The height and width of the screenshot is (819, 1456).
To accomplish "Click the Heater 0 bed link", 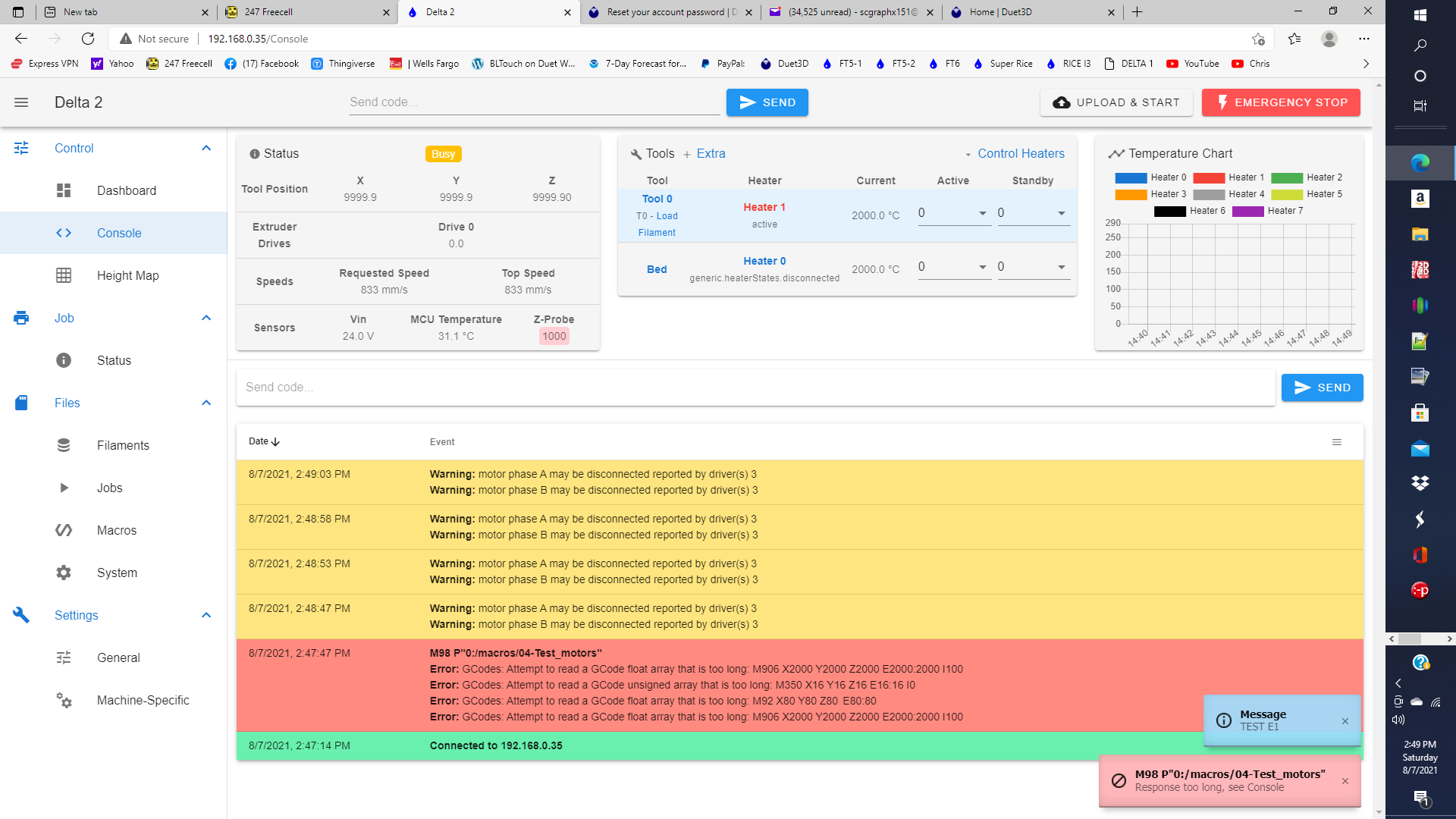I will click(764, 261).
